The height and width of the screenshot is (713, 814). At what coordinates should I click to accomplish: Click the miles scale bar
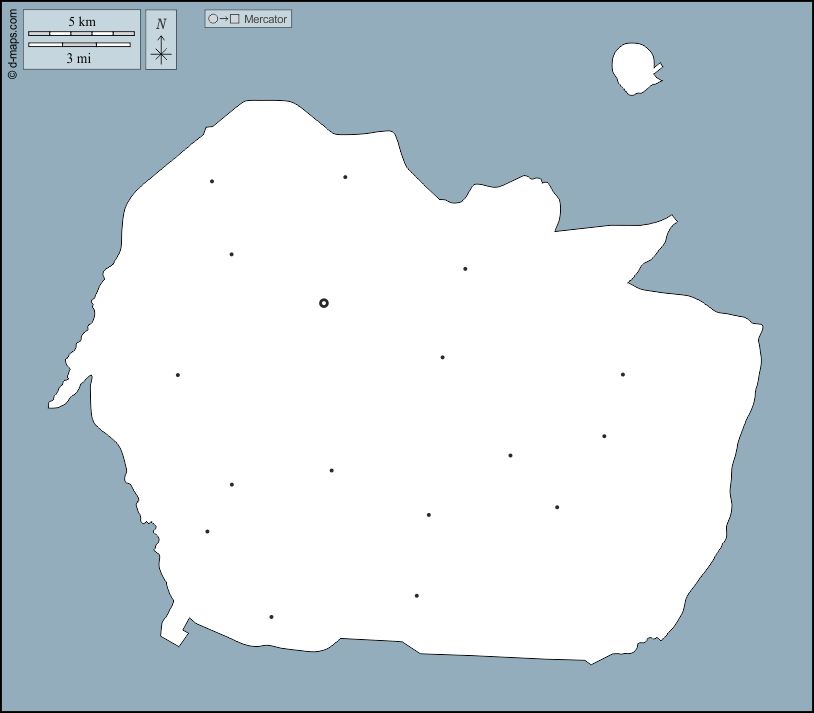(x=79, y=45)
